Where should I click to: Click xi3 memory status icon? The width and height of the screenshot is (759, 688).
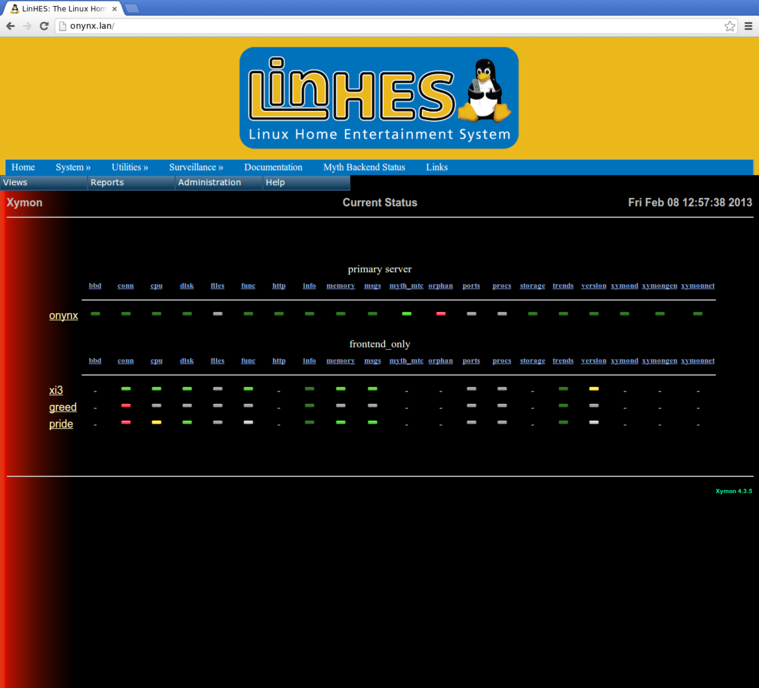pyautogui.click(x=341, y=389)
